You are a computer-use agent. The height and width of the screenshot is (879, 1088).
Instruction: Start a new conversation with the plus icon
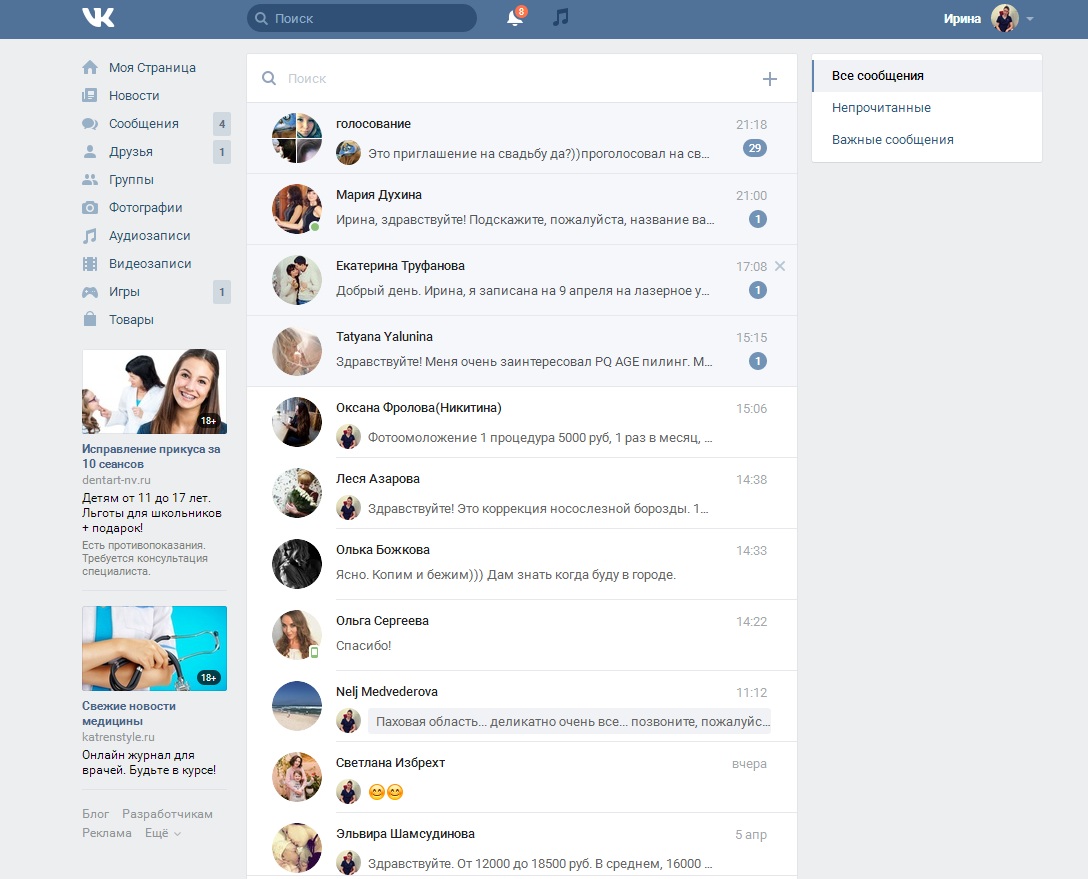[770, 79]
